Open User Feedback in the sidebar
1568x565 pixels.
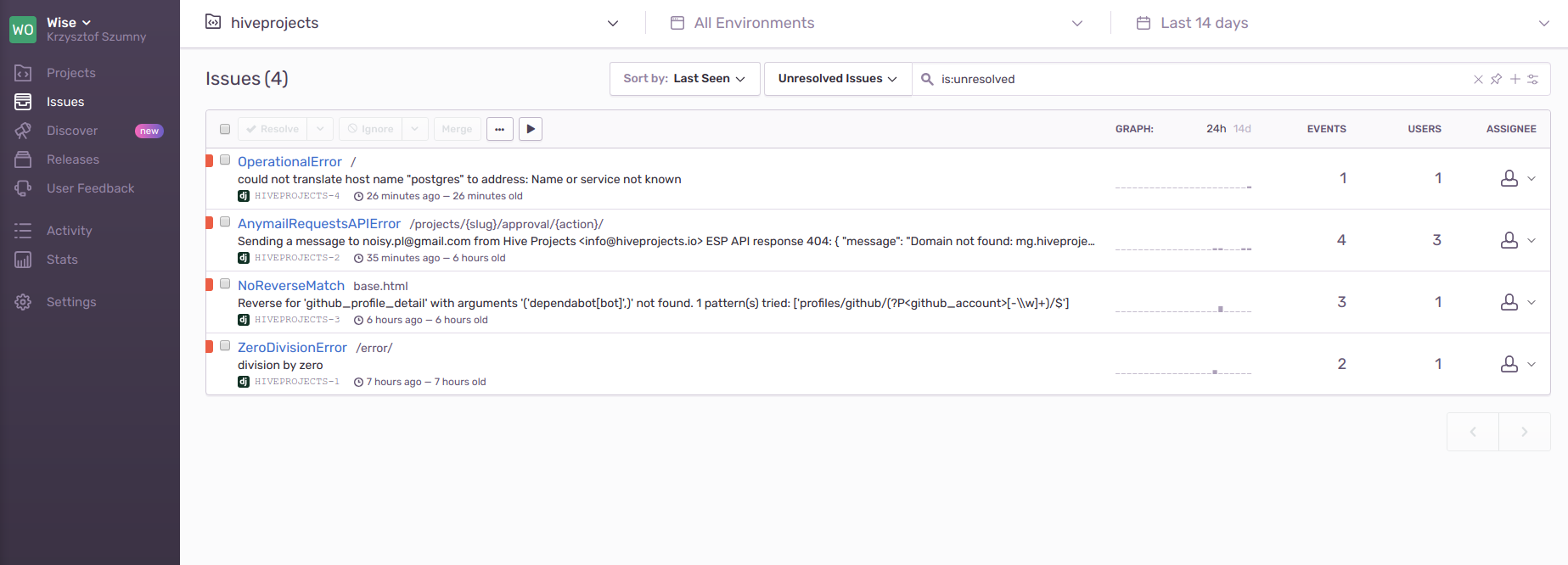click(x=91, y=188)
